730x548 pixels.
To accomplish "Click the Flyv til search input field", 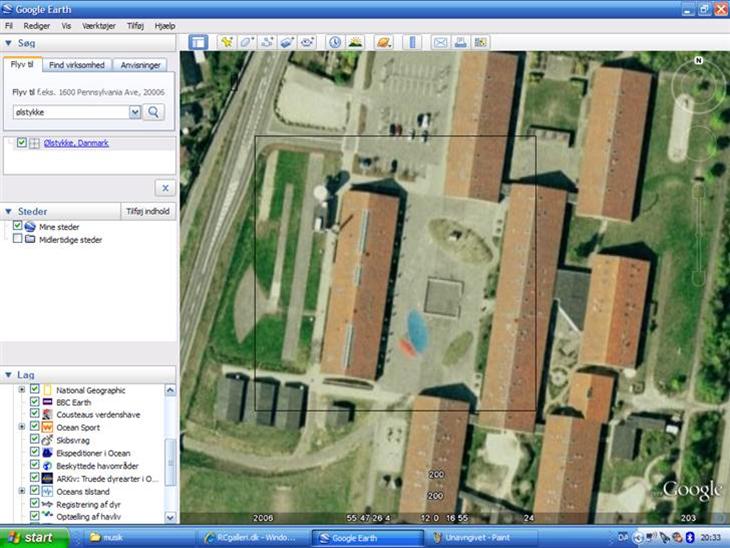I will [x=71, y=112].
